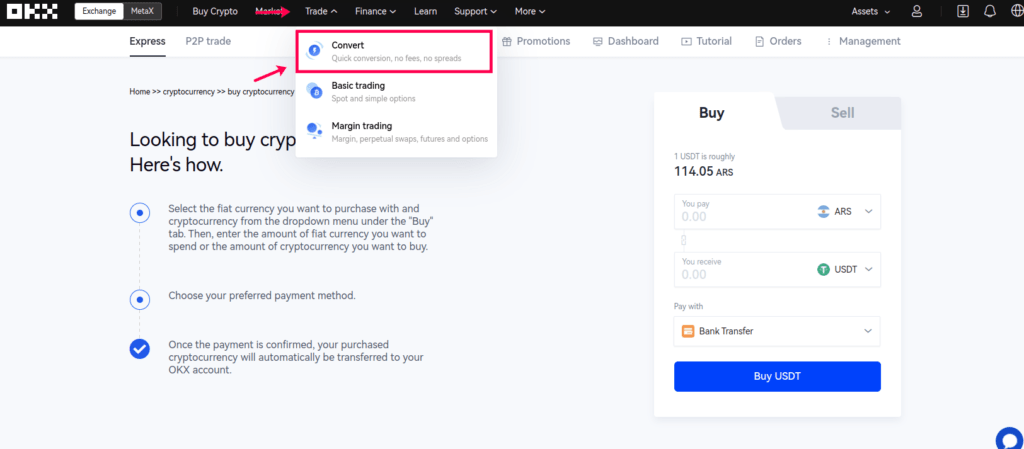Expand the Assets dropdown
Viewport: 1024px width, 449px height.
click(x=871, y=11)
